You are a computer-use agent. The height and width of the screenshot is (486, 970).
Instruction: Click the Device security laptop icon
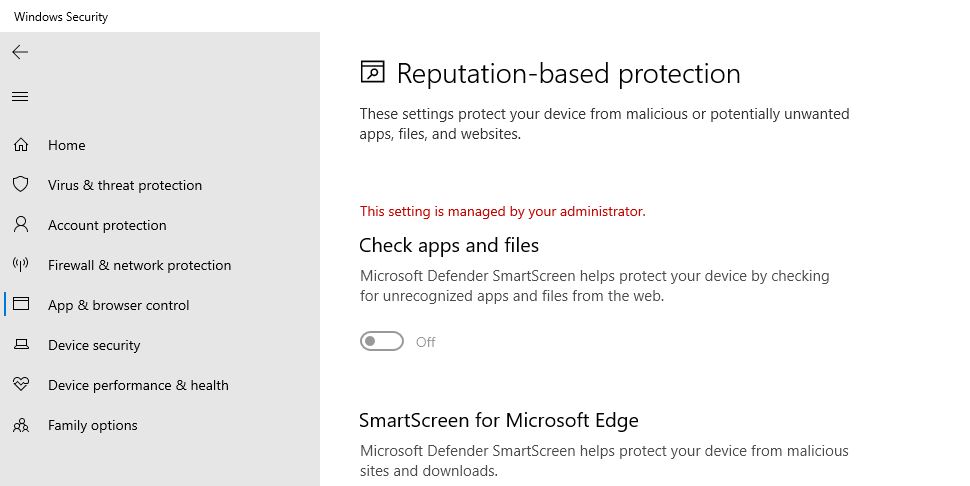click(x=21, y=344)
